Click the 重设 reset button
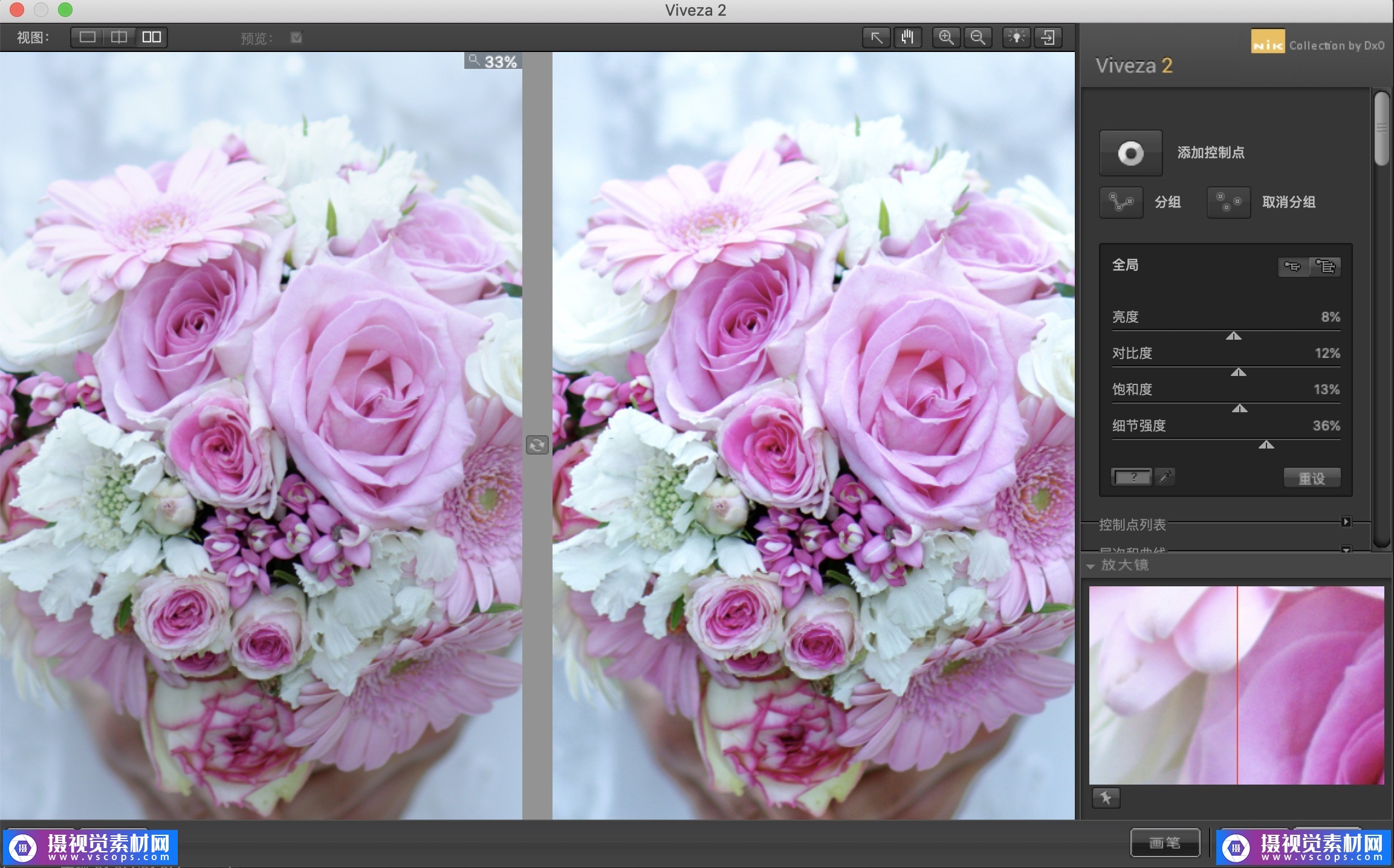The image size is (1394, 868). coord(1312,478)
